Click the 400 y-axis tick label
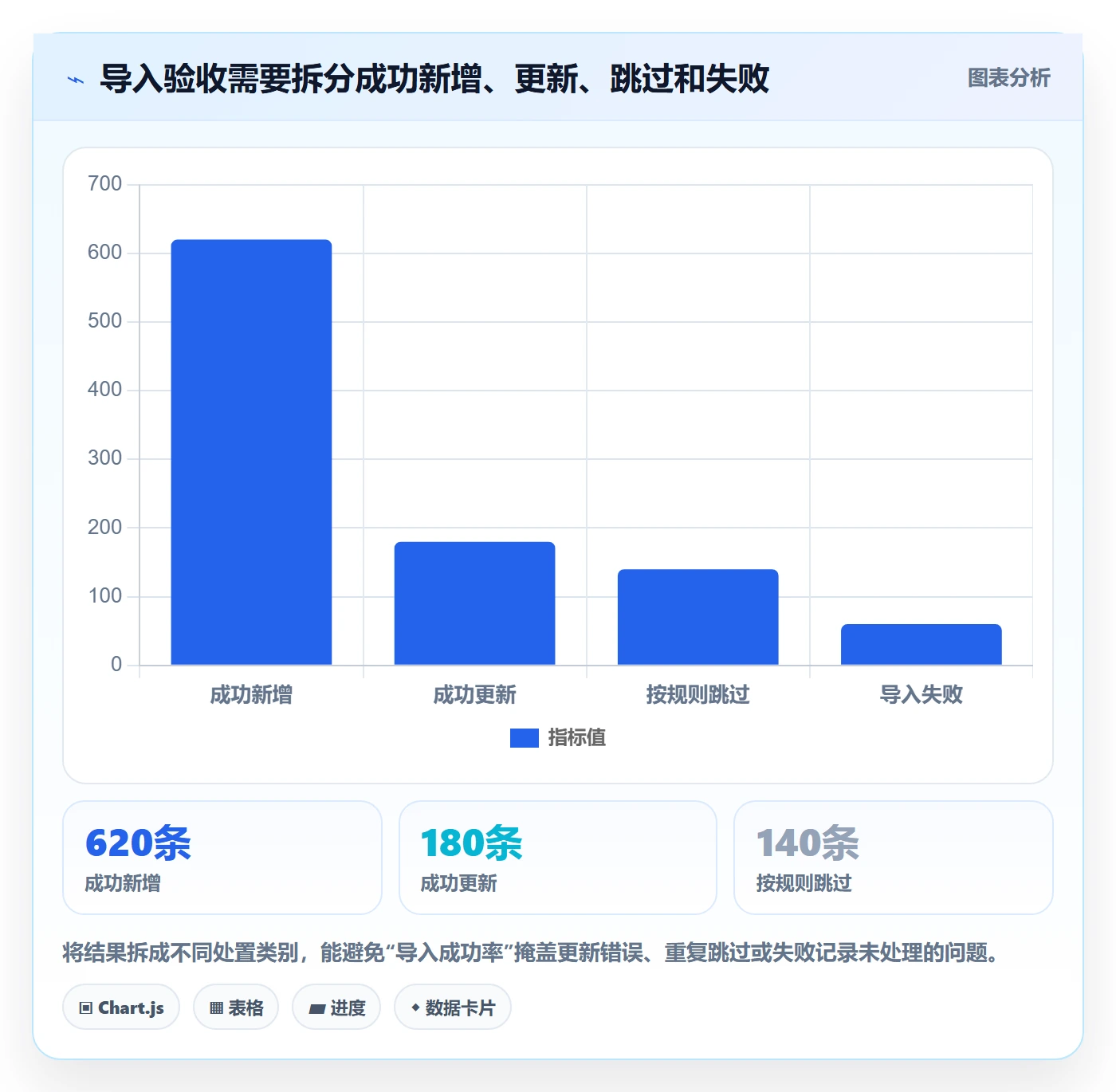Viewport: 1116px width, 1092px height. click(104, 390)
